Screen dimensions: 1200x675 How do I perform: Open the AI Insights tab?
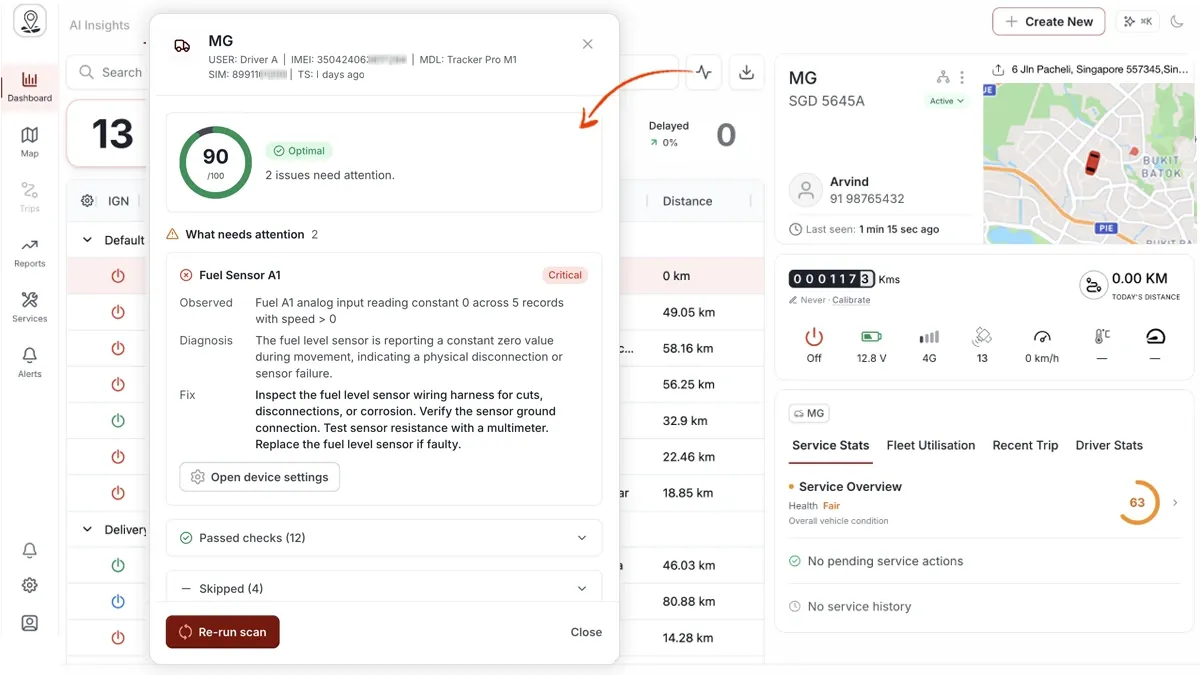tap(99, 25)
